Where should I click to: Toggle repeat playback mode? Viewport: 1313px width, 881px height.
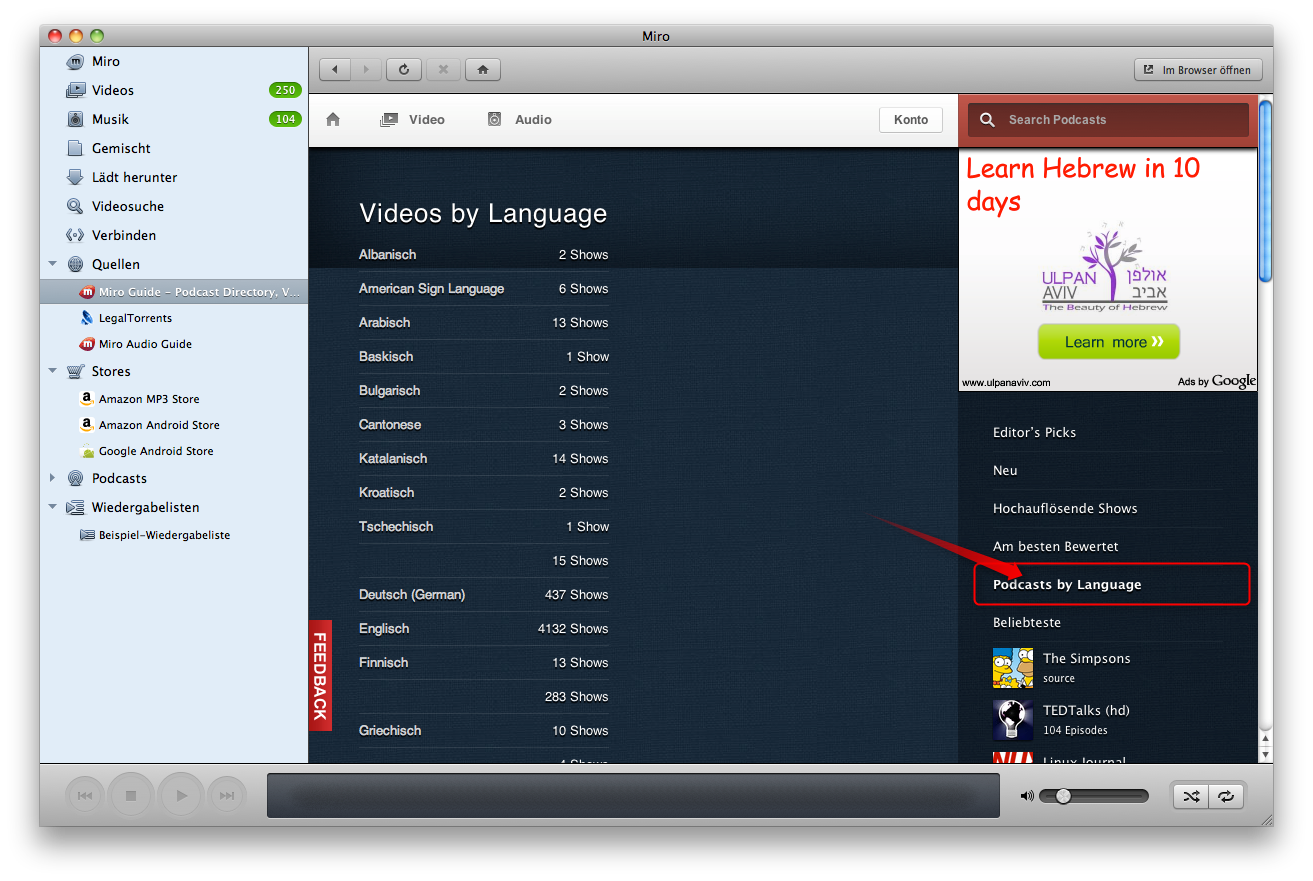tap(1226, 796)
